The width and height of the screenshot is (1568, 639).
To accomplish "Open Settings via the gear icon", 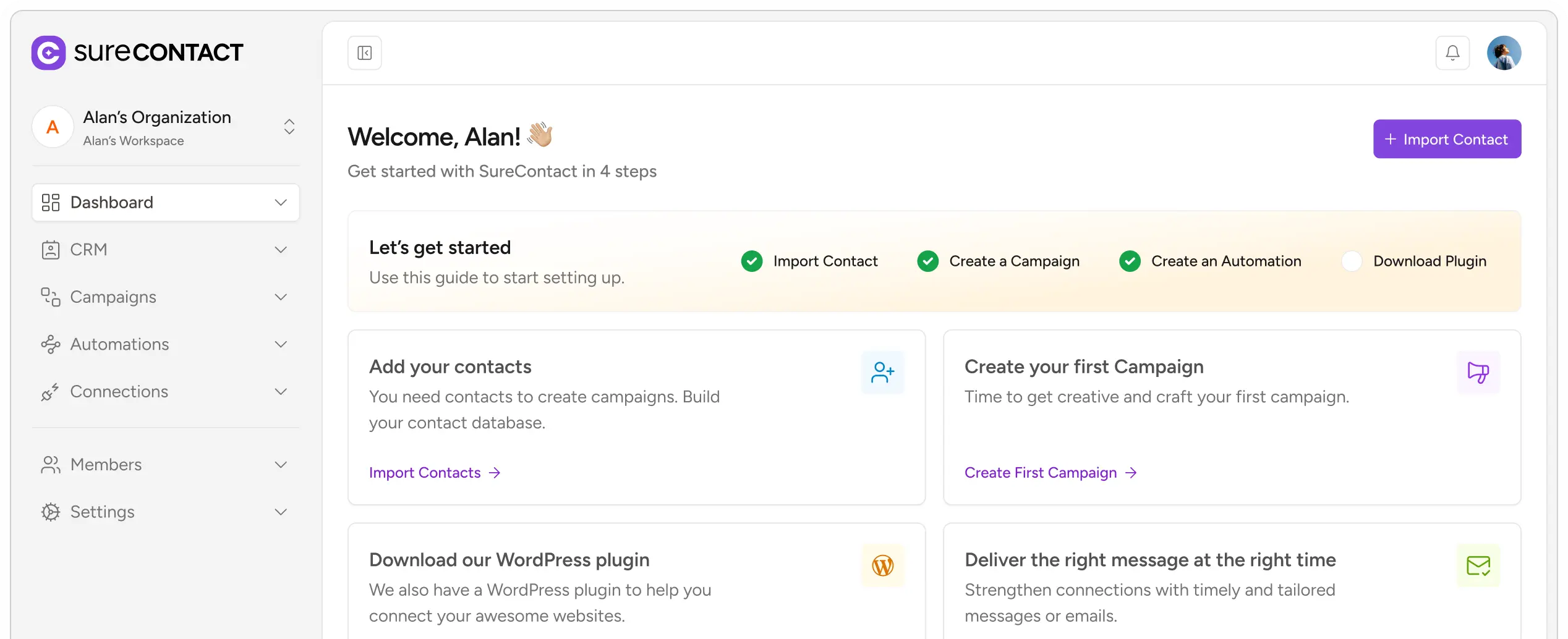I will [50, 512].
